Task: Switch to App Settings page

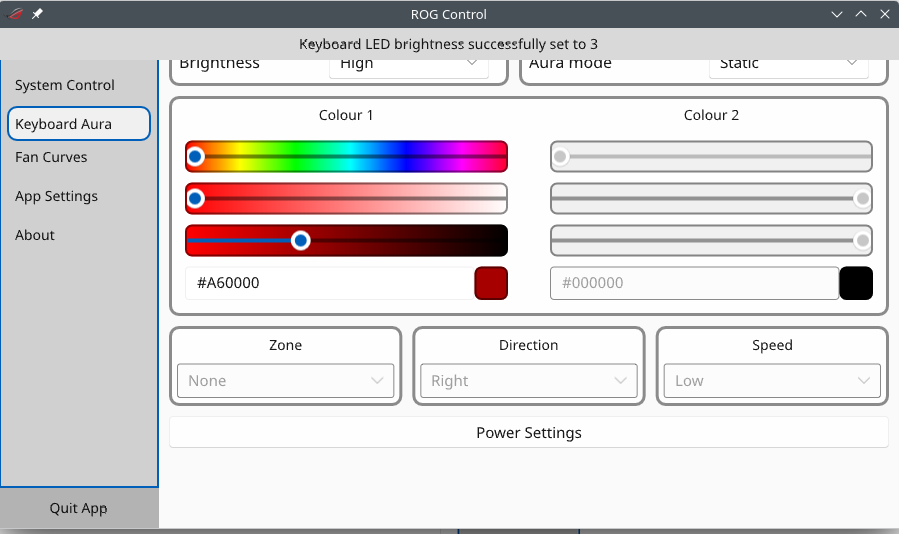Action: click(56, 196)
